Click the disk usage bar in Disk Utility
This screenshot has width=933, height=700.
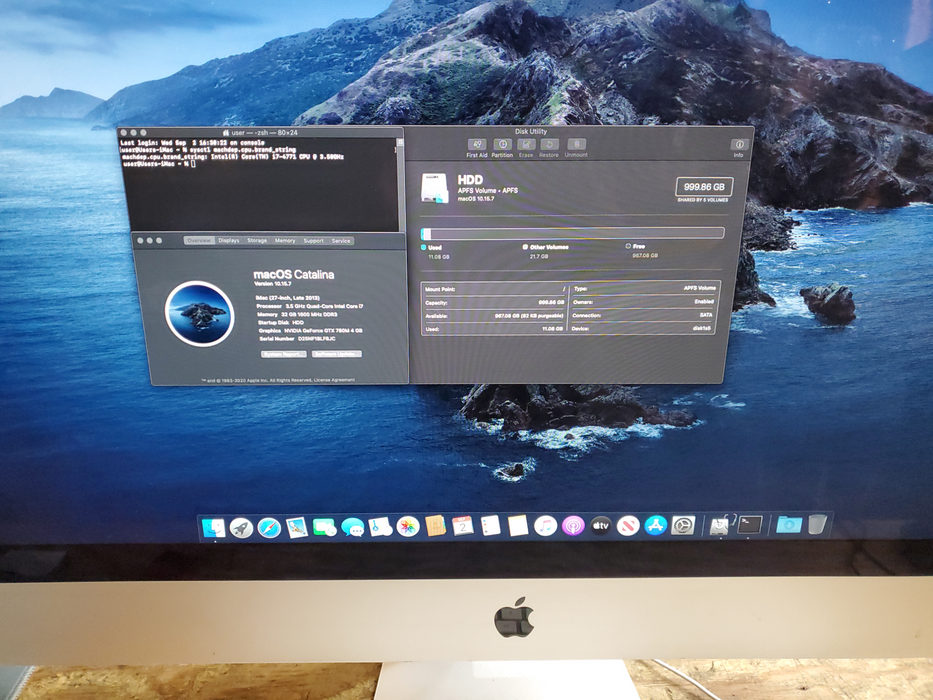572,233
